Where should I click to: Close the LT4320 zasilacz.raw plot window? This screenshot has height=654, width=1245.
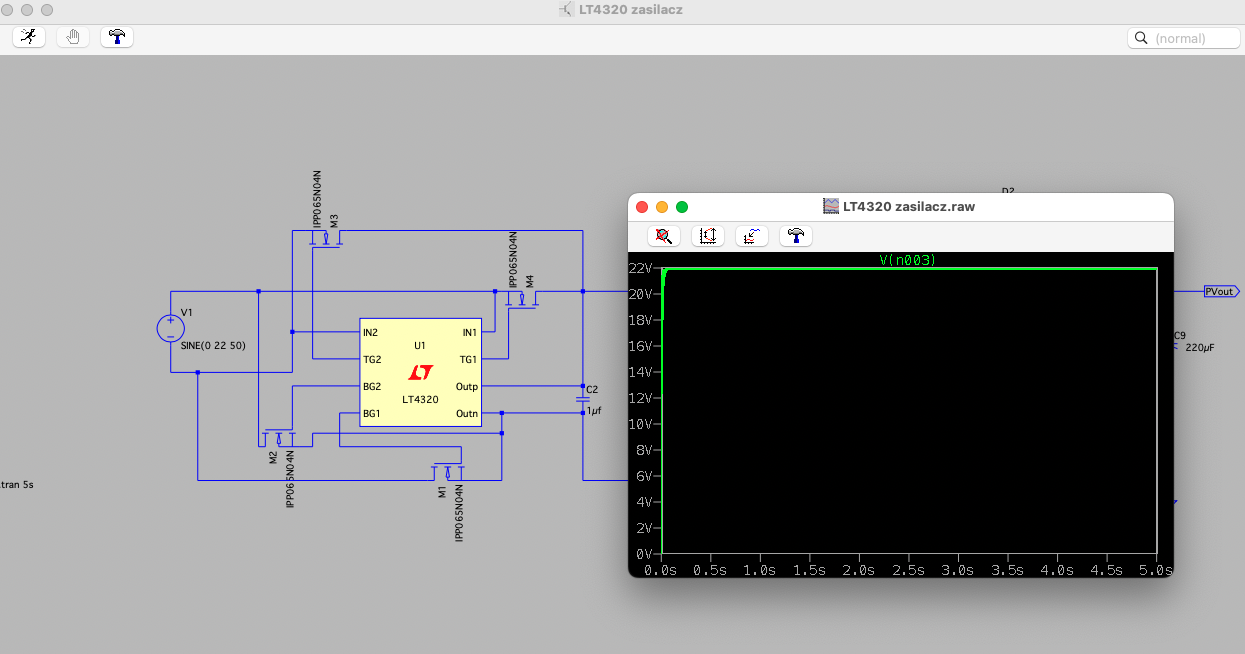(x=642, y=207)
